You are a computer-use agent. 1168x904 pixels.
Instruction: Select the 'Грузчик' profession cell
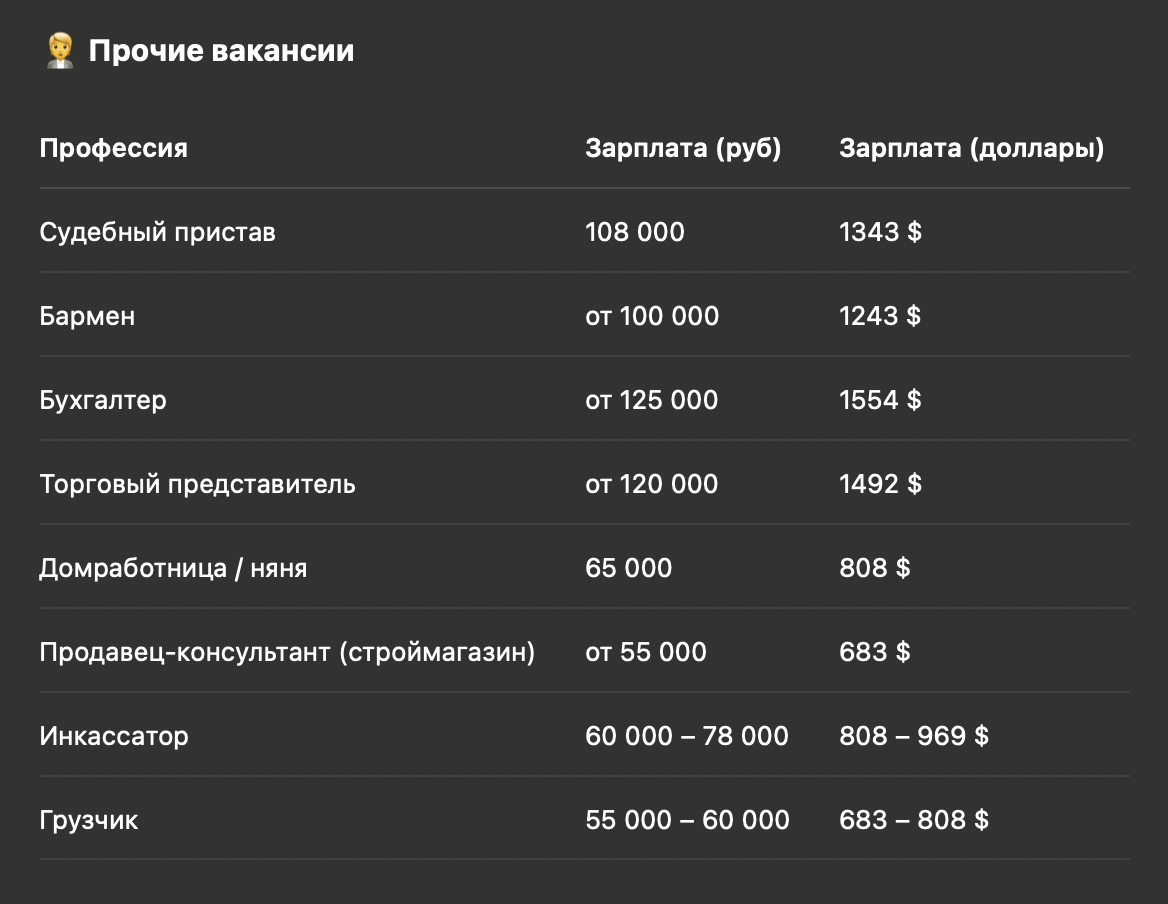tap(89, 821)
